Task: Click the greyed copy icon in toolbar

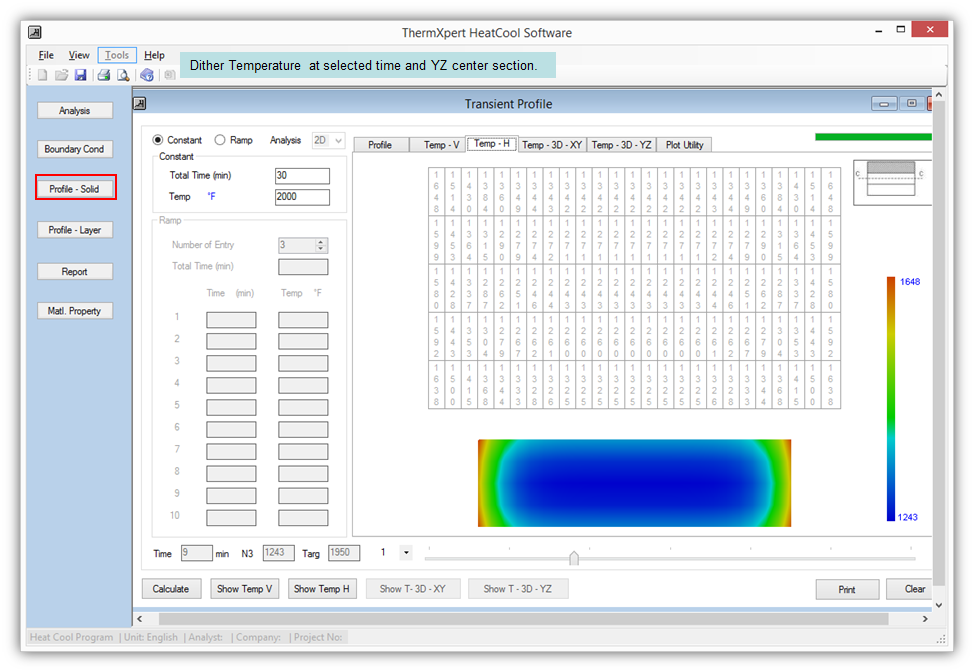Action: 170,75
